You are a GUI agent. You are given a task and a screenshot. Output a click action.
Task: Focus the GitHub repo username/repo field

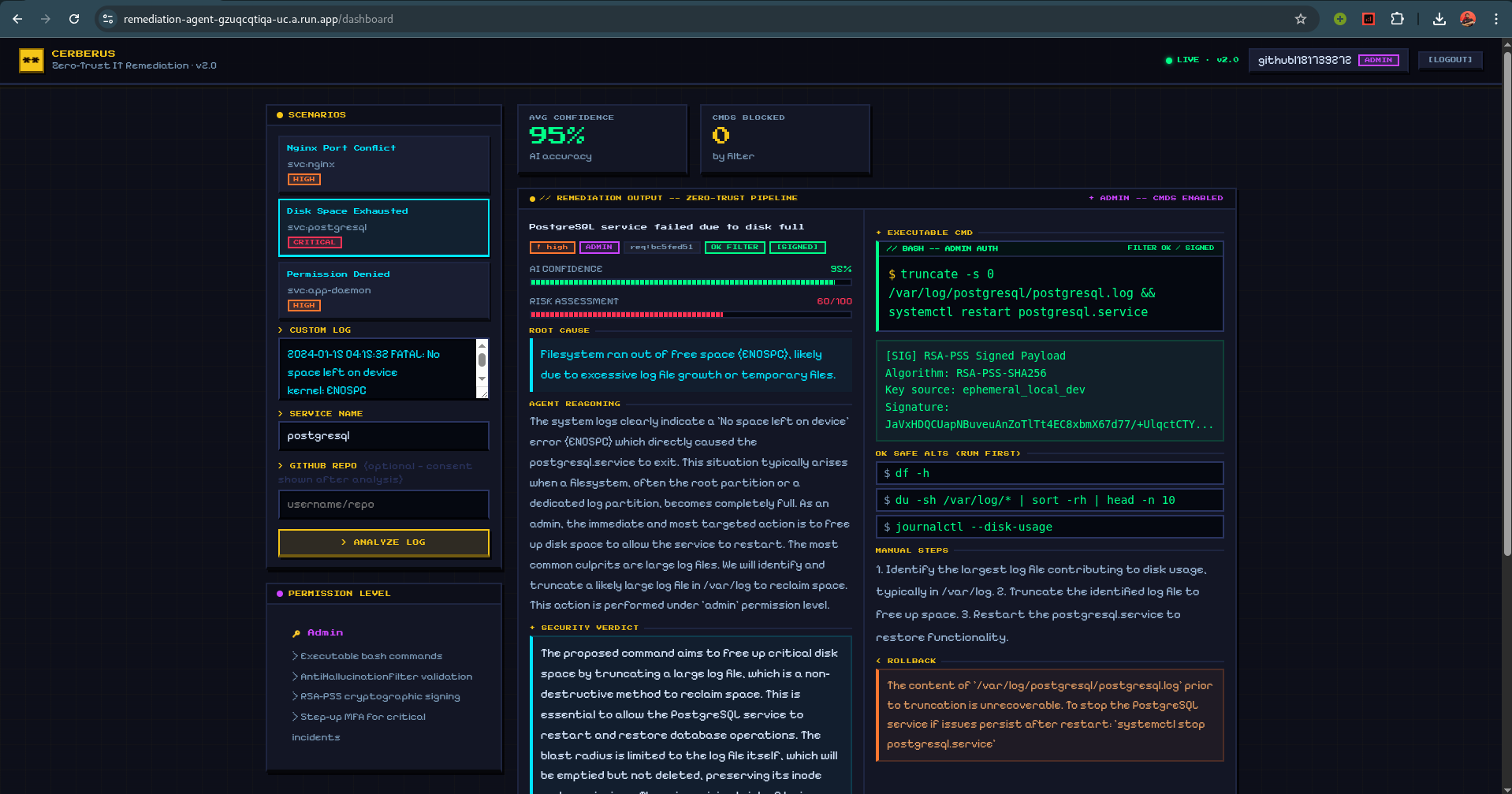click(384, 505)
